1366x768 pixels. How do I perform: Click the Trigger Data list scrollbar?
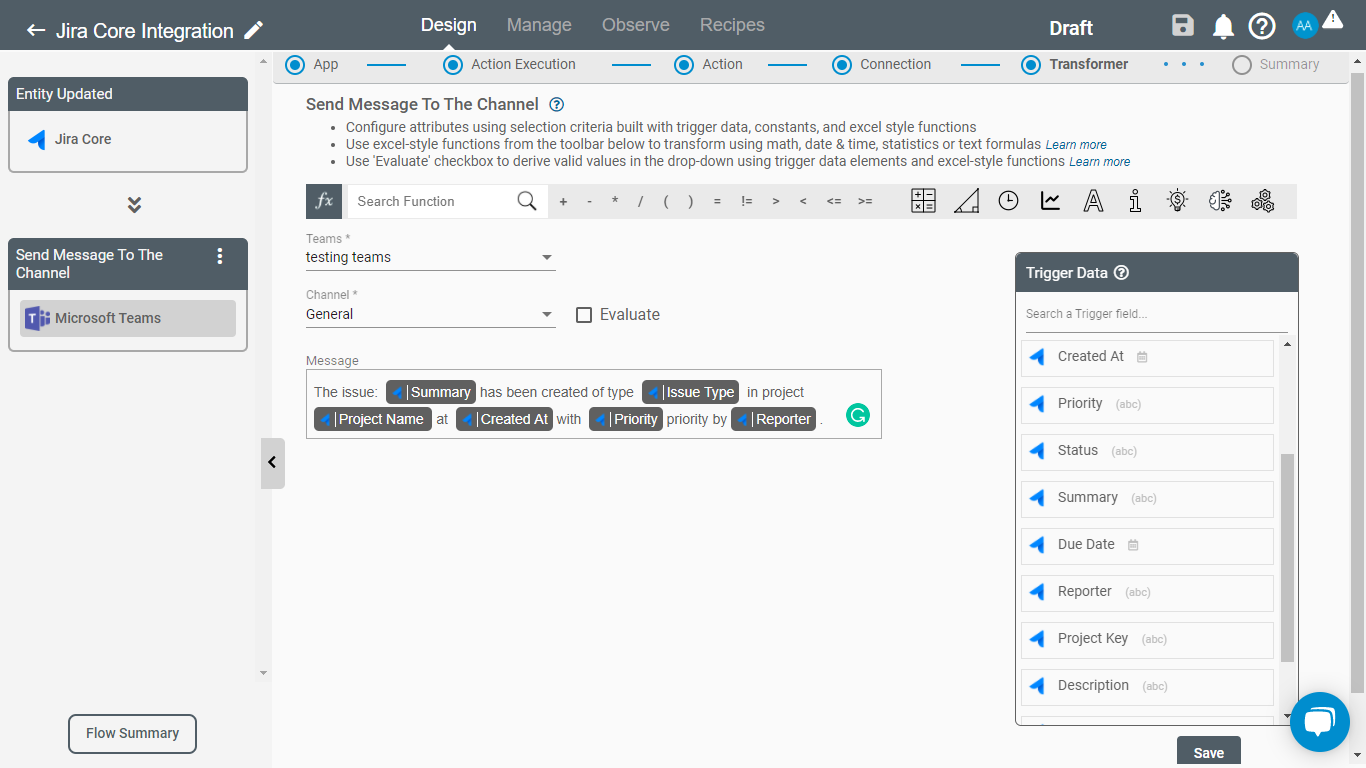coord(1287,557)
